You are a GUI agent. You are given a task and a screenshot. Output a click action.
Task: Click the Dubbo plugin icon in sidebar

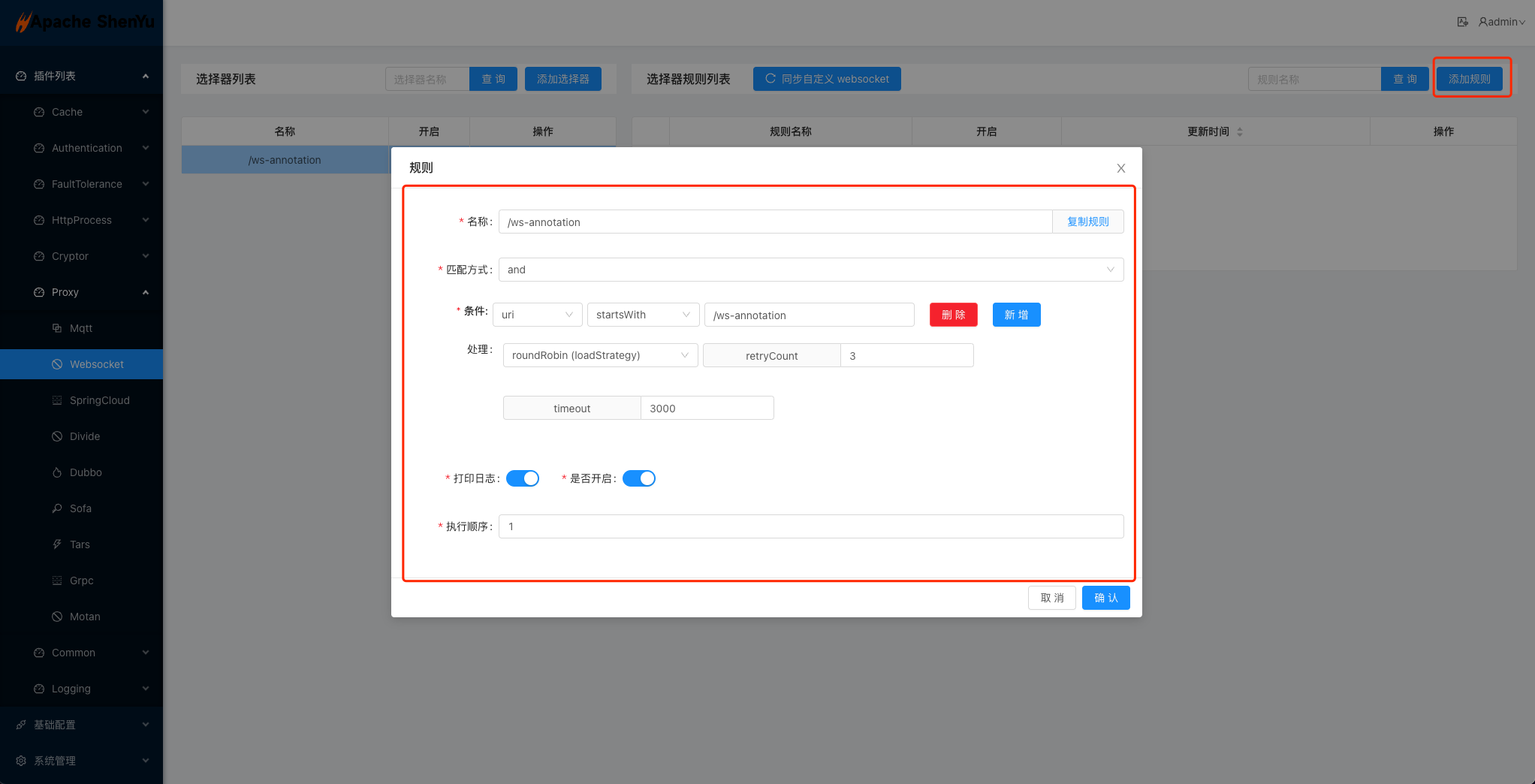point(57,472)
